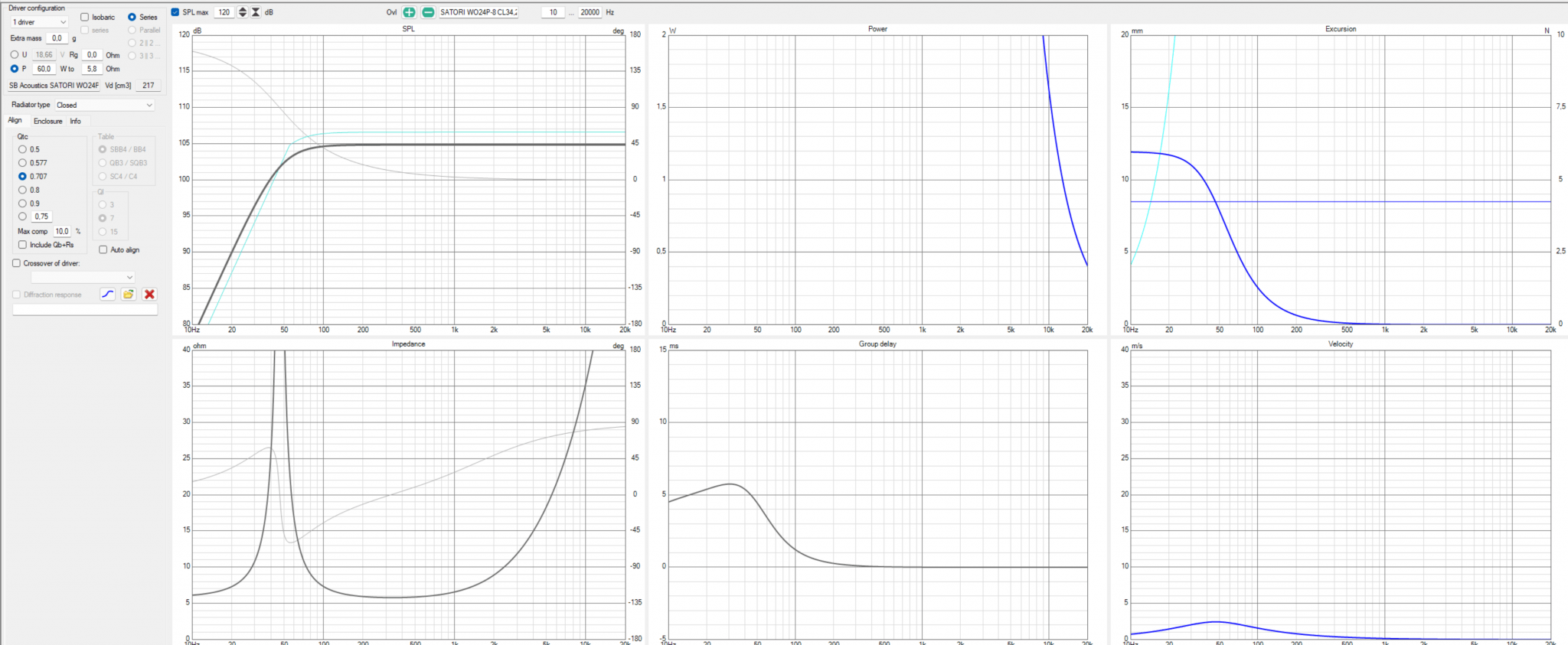
Task: Open a response file with the folder icon
Action: pyautogui.click(x=129, y=295)
